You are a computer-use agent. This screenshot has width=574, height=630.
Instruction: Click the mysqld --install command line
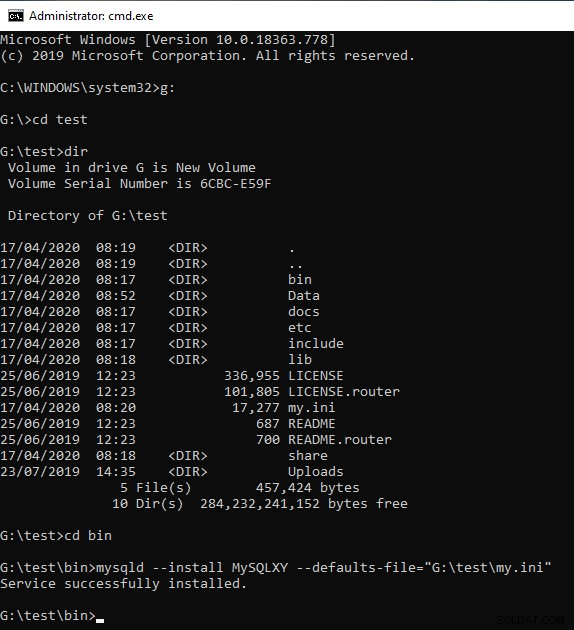click(276, 568)
